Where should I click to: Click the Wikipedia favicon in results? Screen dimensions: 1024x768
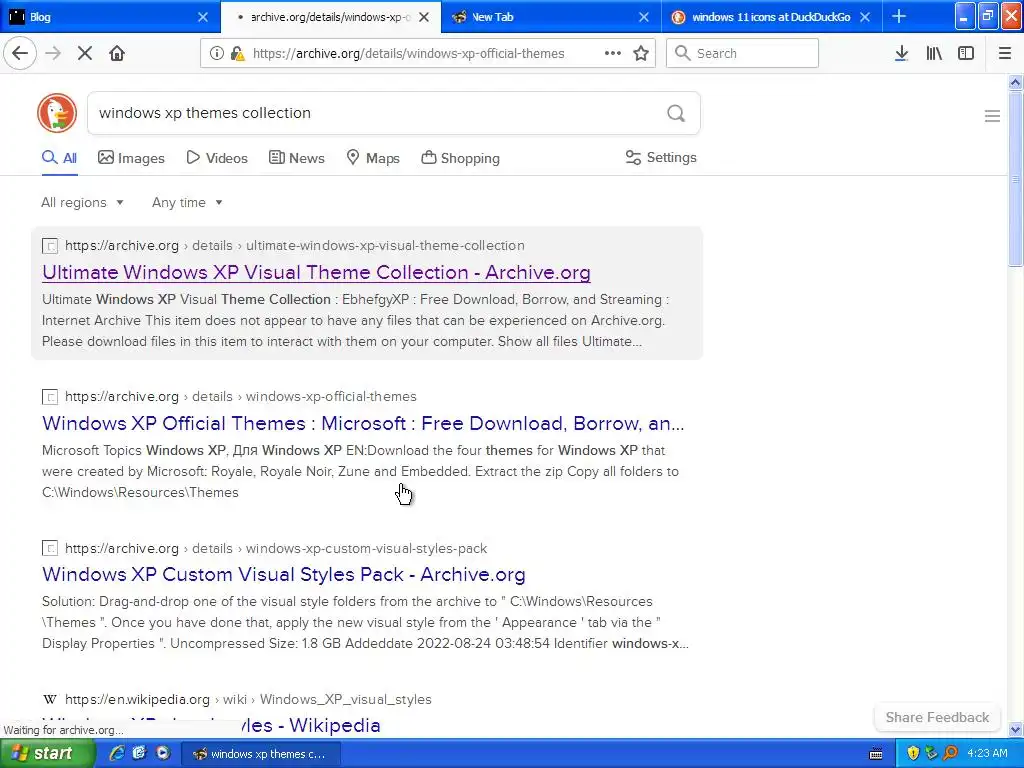click(50, 699)
